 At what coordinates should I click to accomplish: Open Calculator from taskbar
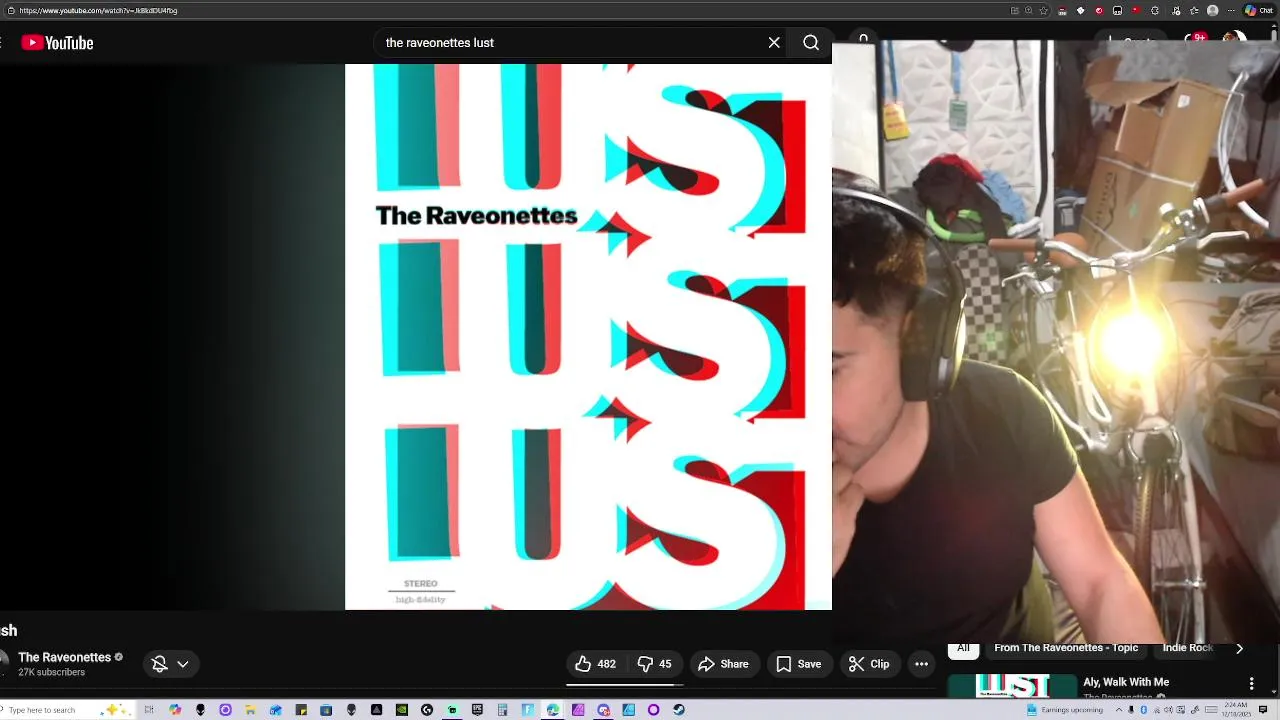point(502,710)
